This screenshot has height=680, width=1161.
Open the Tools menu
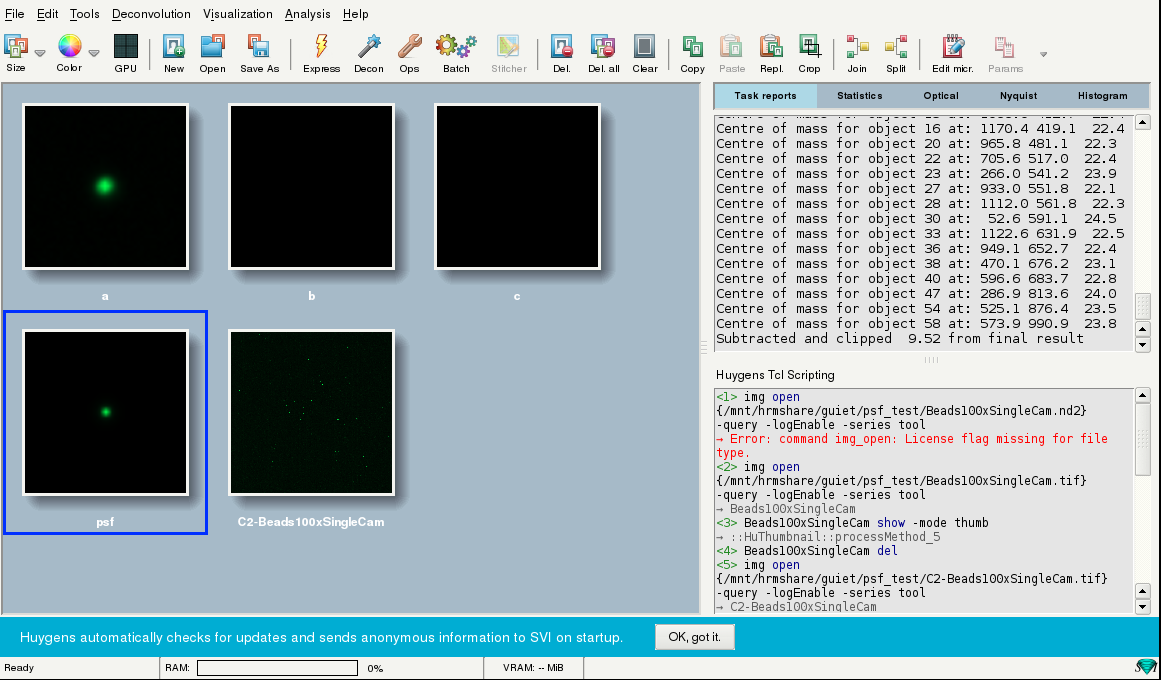click(84, 14)
